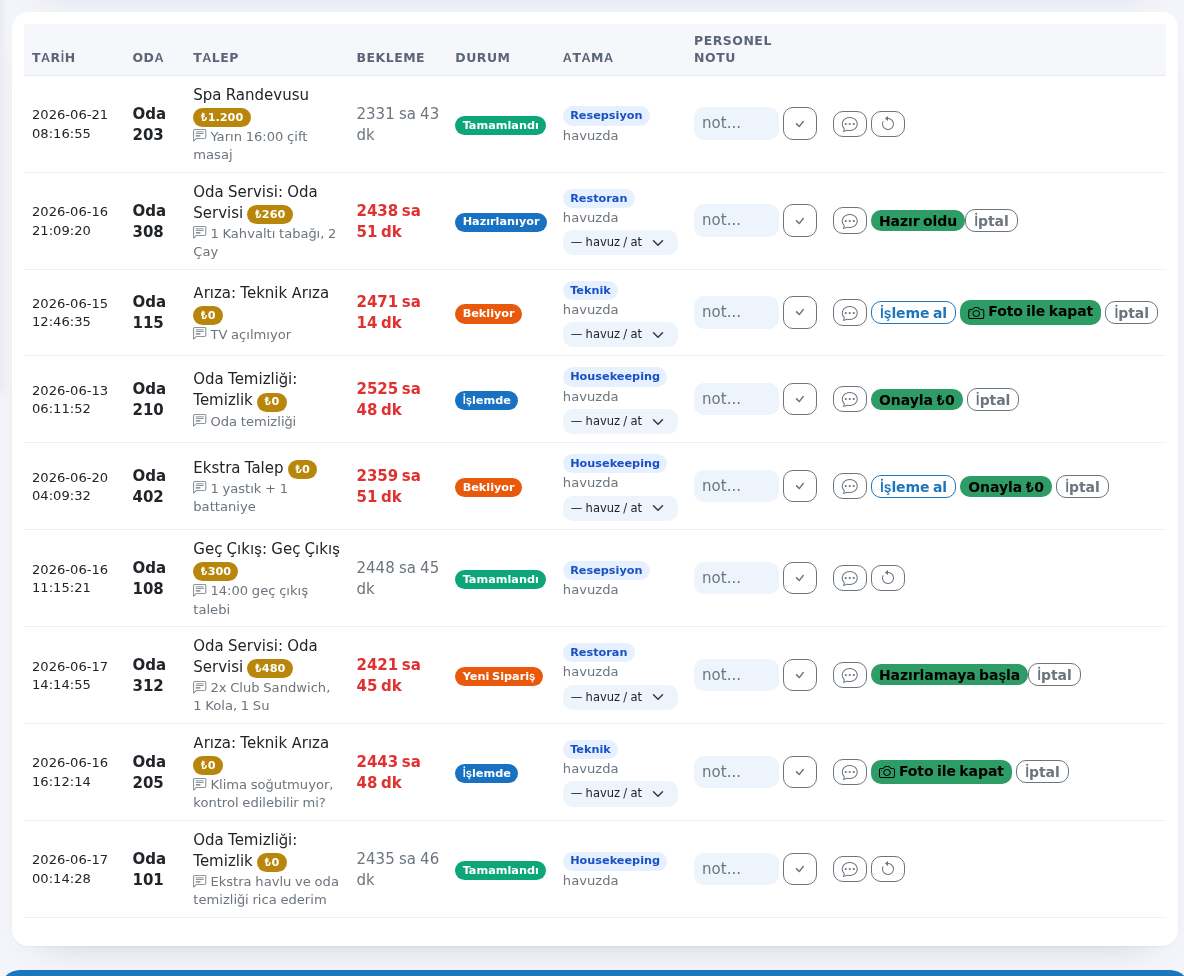The image size is (1184, 976).
Task: Expand assignment dropdown for Oda 115
Action: click(x=620, y=334)
